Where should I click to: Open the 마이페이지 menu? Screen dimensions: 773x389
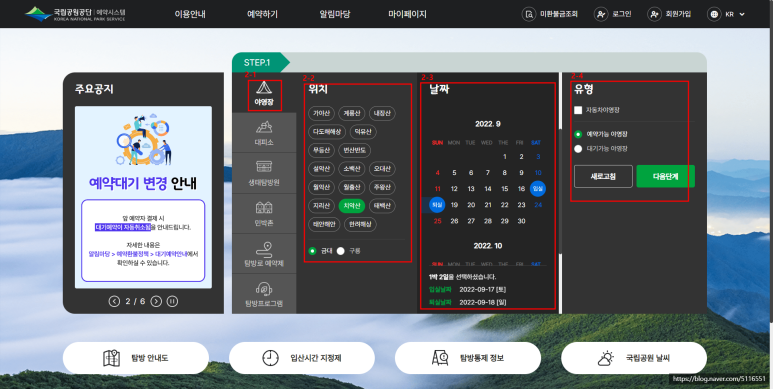(407, 14)
